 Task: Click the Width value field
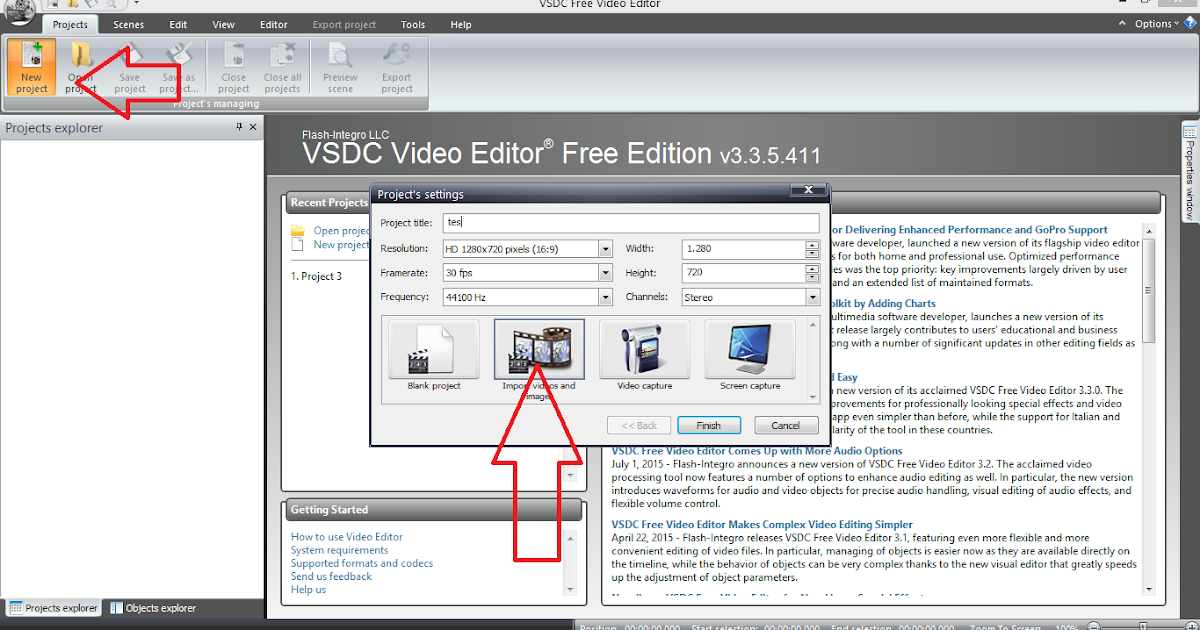[x=743, y=249]
